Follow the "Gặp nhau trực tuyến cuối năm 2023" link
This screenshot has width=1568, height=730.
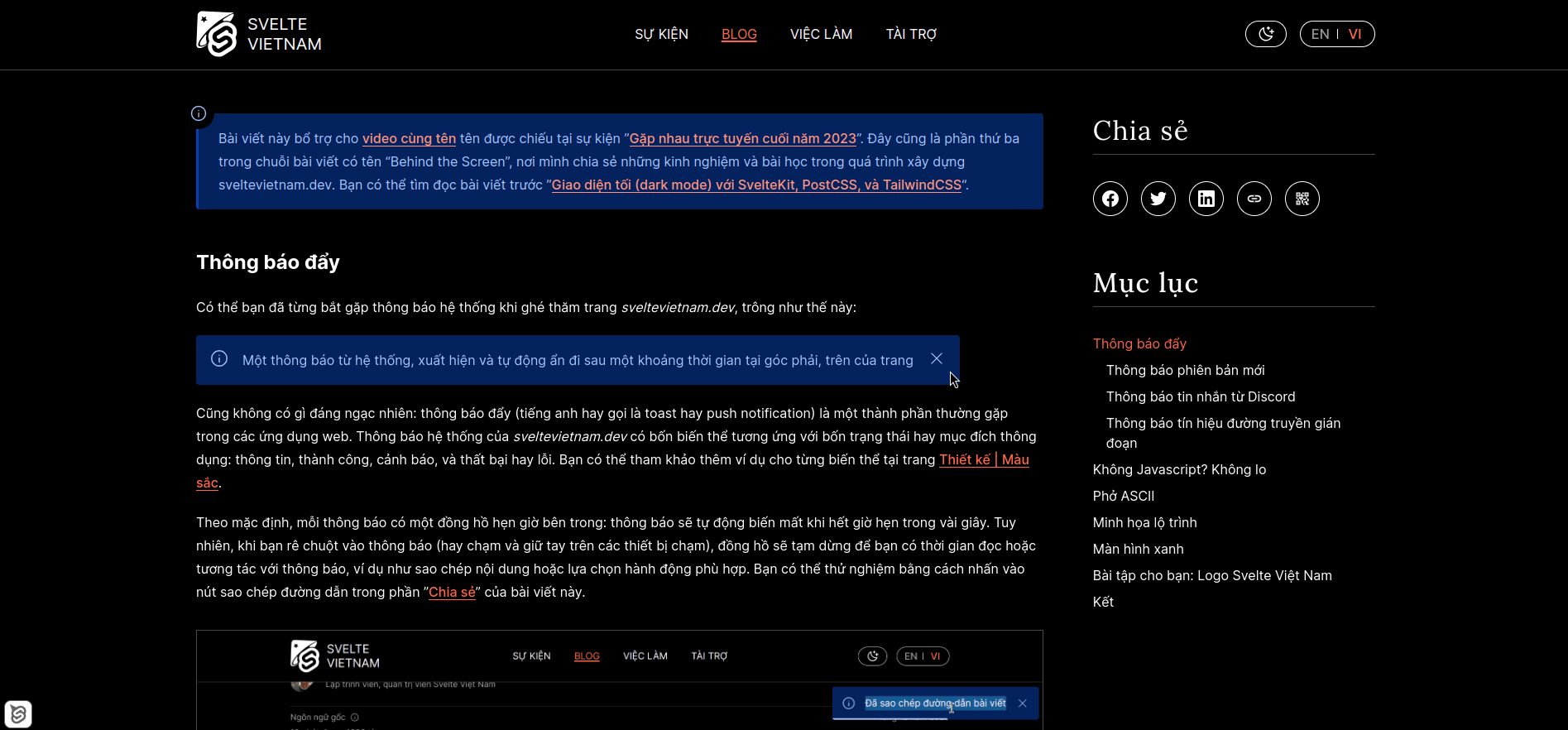pyautogui.click(x=742, y=138)
